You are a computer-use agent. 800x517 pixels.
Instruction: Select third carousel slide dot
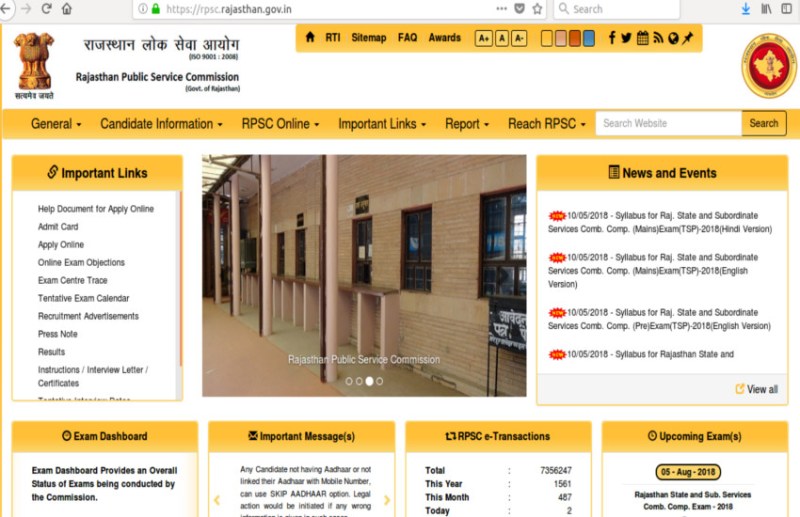369,381
